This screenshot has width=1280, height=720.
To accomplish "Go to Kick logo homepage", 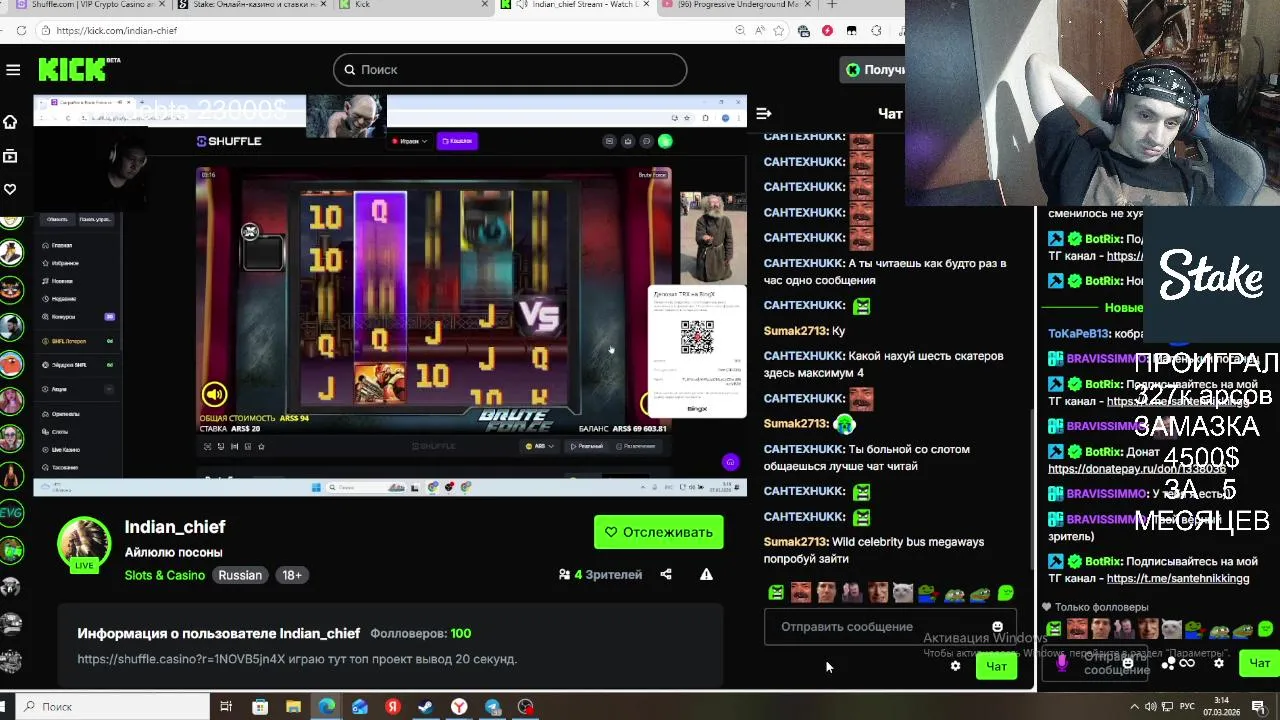I will 78,69.
